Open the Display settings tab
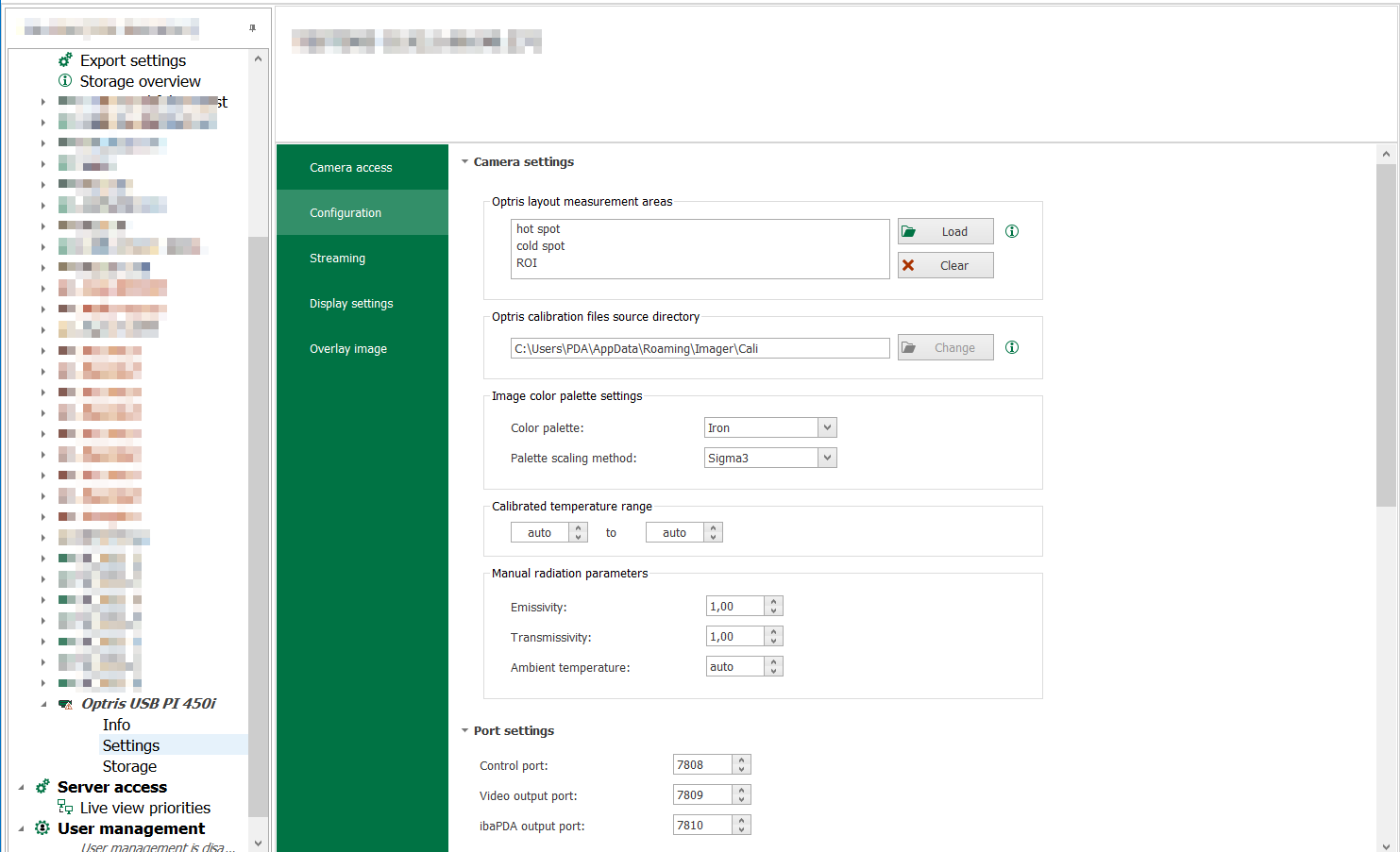 pyautogui.click(x=351, y=304)
